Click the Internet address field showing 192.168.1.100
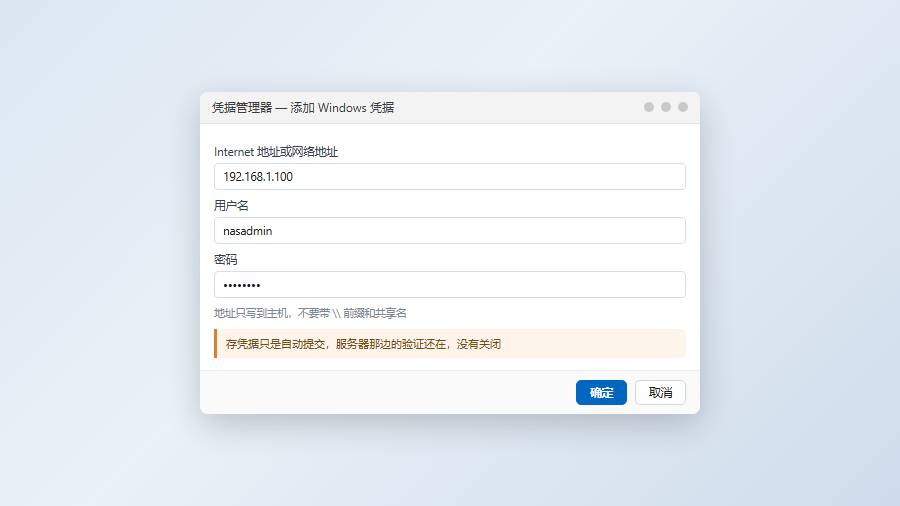 [449, 176]
